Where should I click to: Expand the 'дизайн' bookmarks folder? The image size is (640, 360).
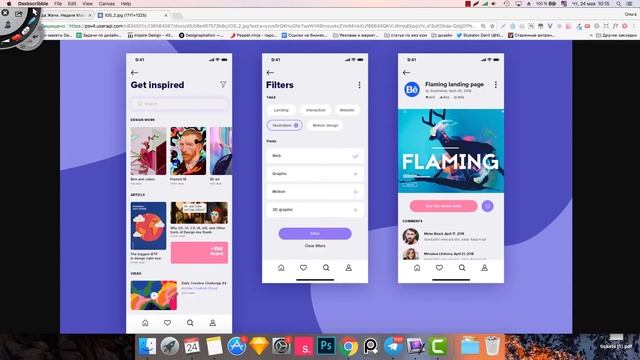click(442, 36)
